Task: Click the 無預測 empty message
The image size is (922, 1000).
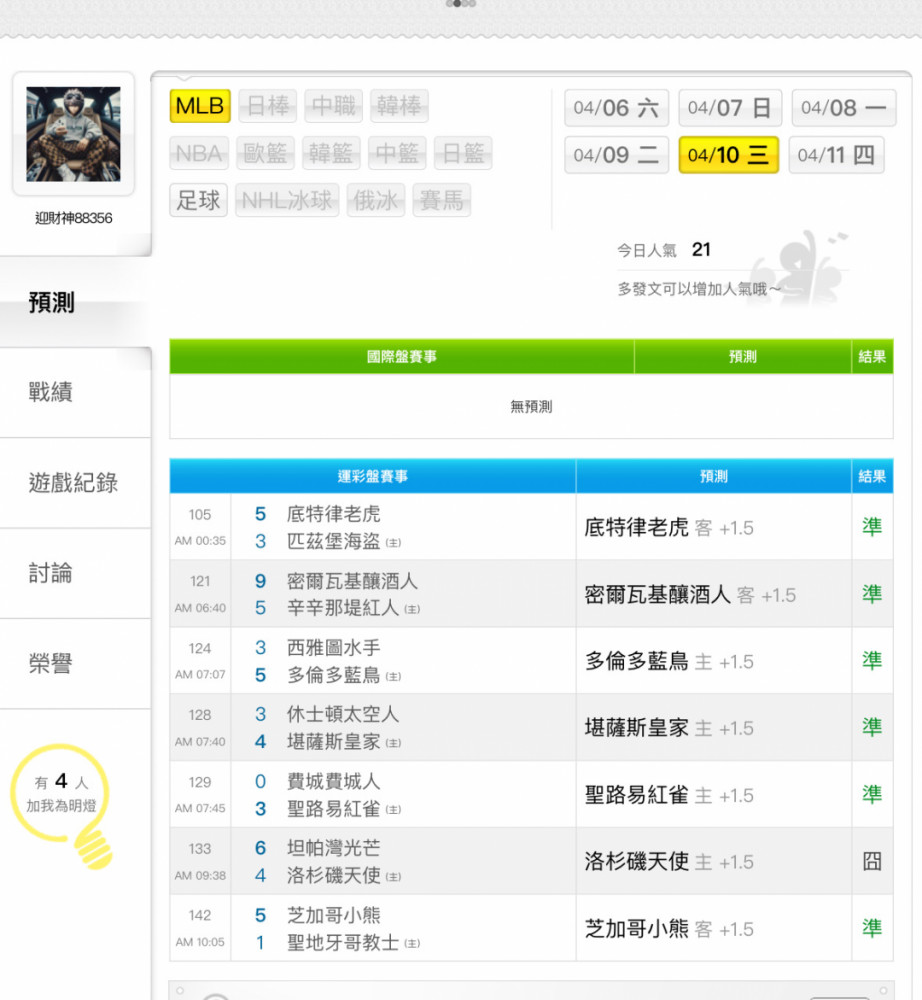Action: (531, 406)
